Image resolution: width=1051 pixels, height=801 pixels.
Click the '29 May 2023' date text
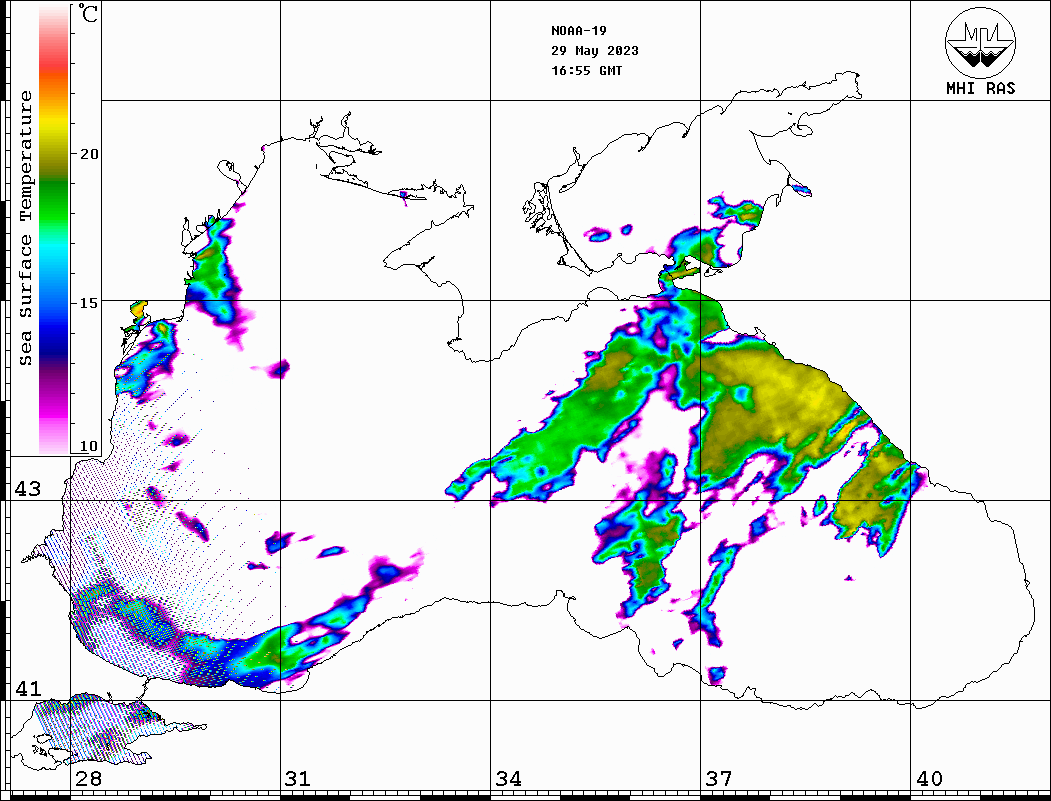tap(595, 51)
